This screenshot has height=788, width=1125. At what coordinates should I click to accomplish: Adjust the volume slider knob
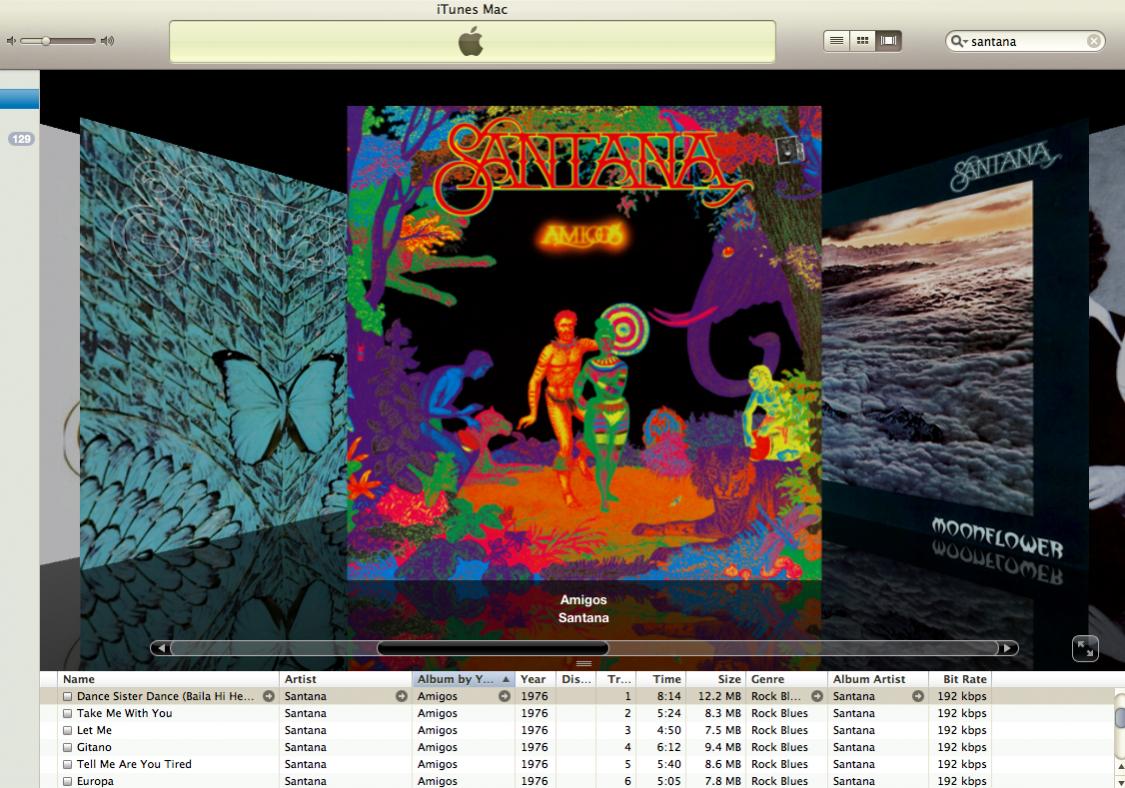pyautogui.click(x=46, y=41)
